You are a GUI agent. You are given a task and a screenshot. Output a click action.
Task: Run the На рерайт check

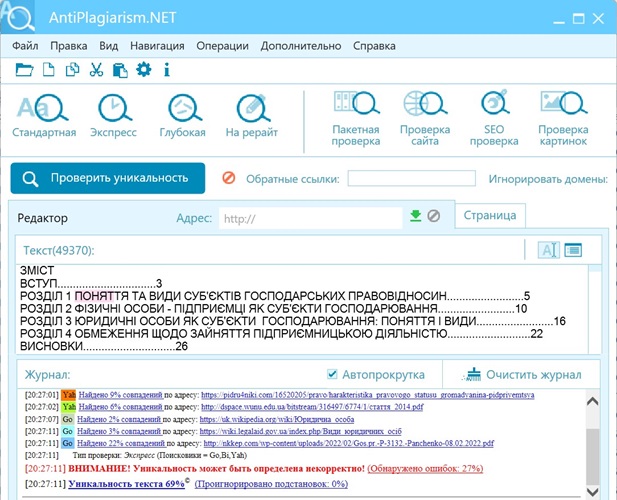(252, 116)
